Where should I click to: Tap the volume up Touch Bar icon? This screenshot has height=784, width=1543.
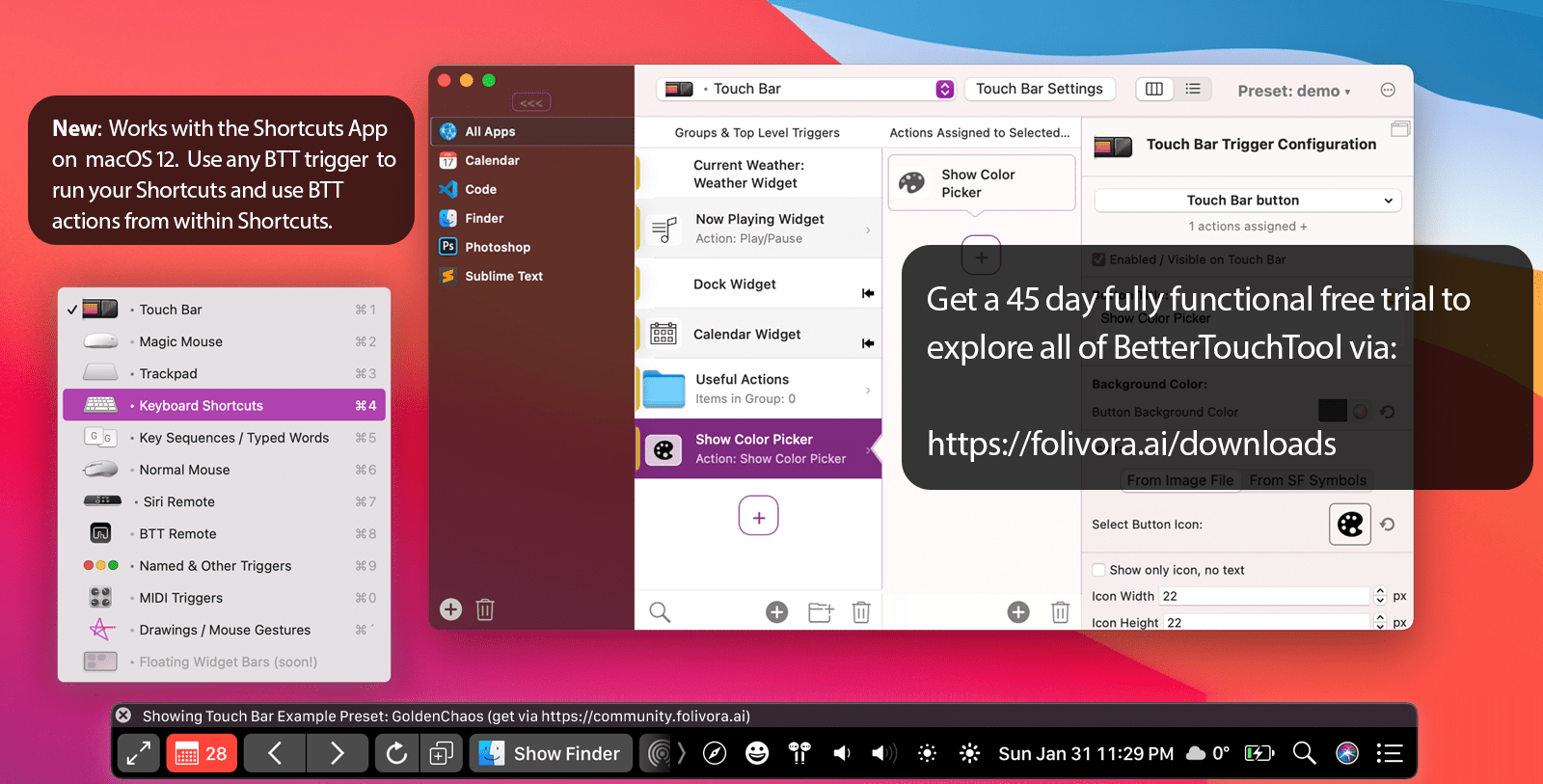click(x=884, y=753)
